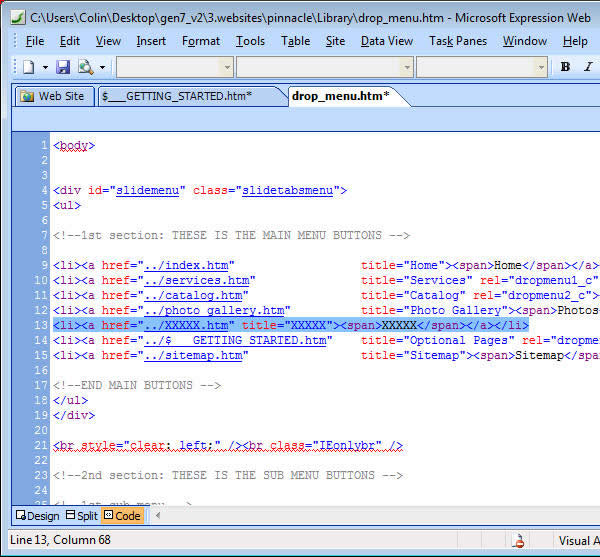Open the Style combo box
Viewport: 600px width, 557px height.
pyautogui.click(x=175, y=67)
